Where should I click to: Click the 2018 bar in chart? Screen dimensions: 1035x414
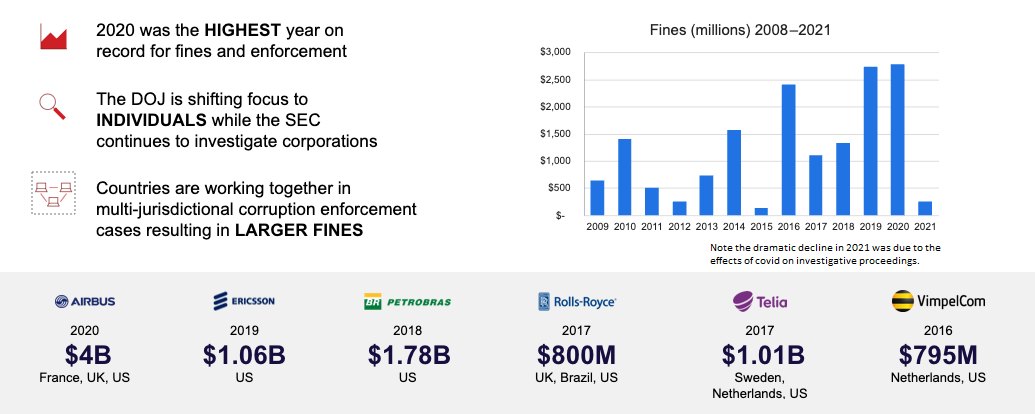coord(843,179)
